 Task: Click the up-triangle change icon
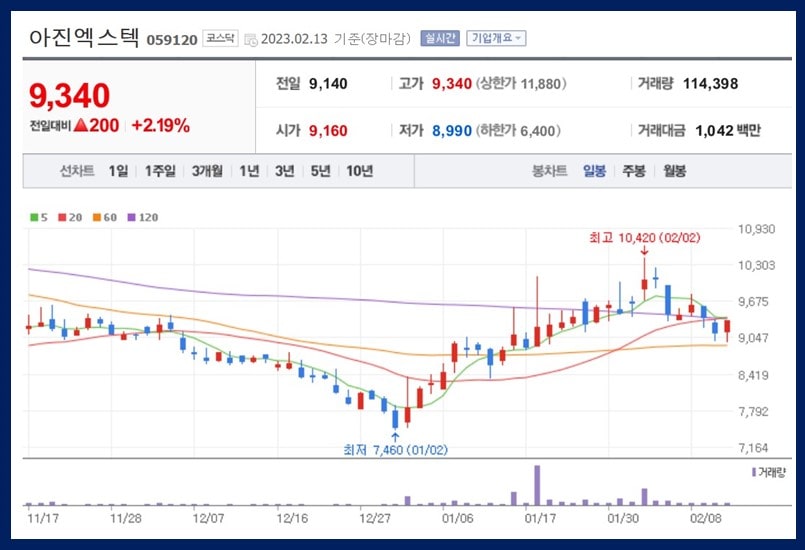(x=81, y=125)
